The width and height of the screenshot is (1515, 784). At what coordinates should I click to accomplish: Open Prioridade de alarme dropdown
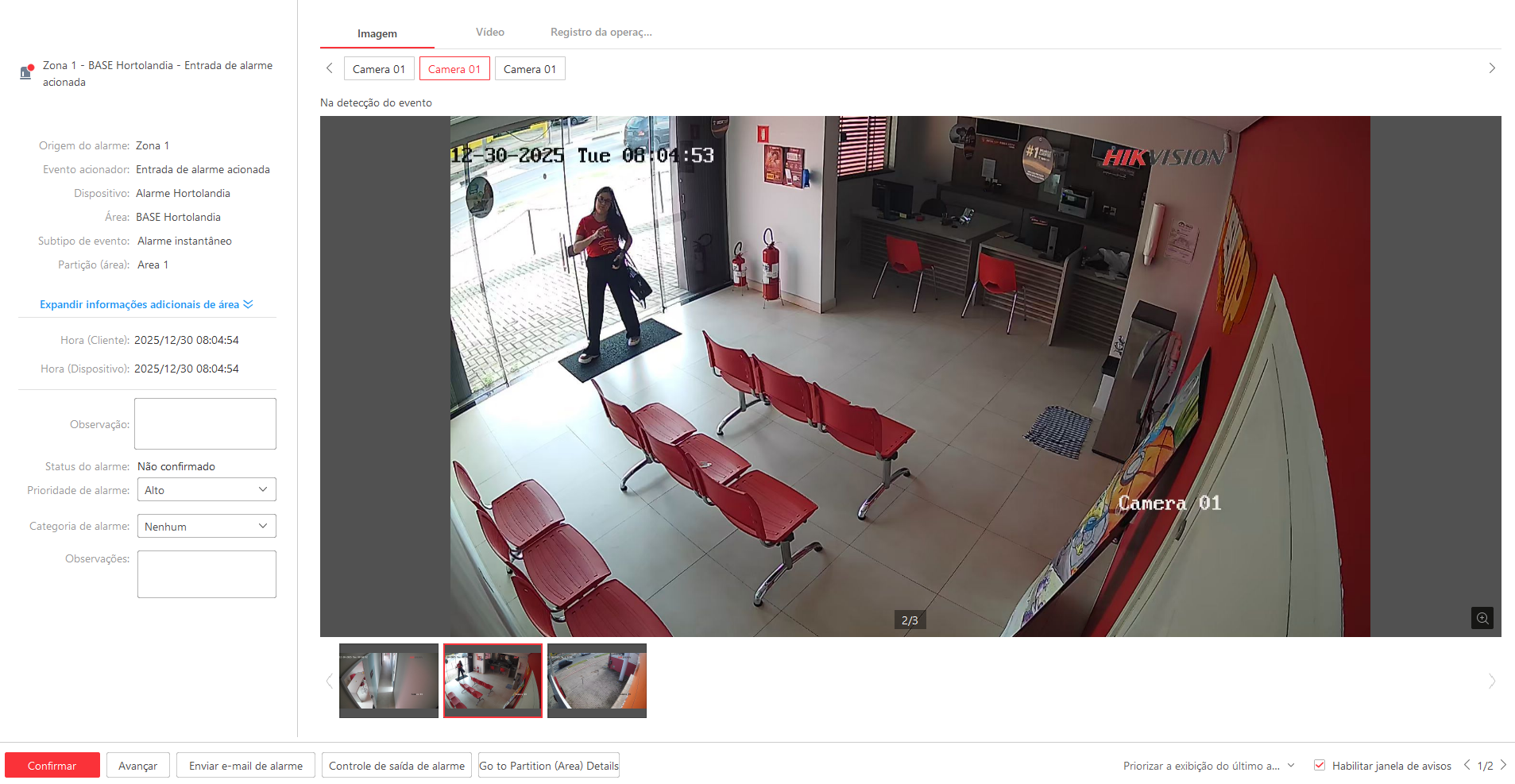pyautogui.click(x=207, y=490)
